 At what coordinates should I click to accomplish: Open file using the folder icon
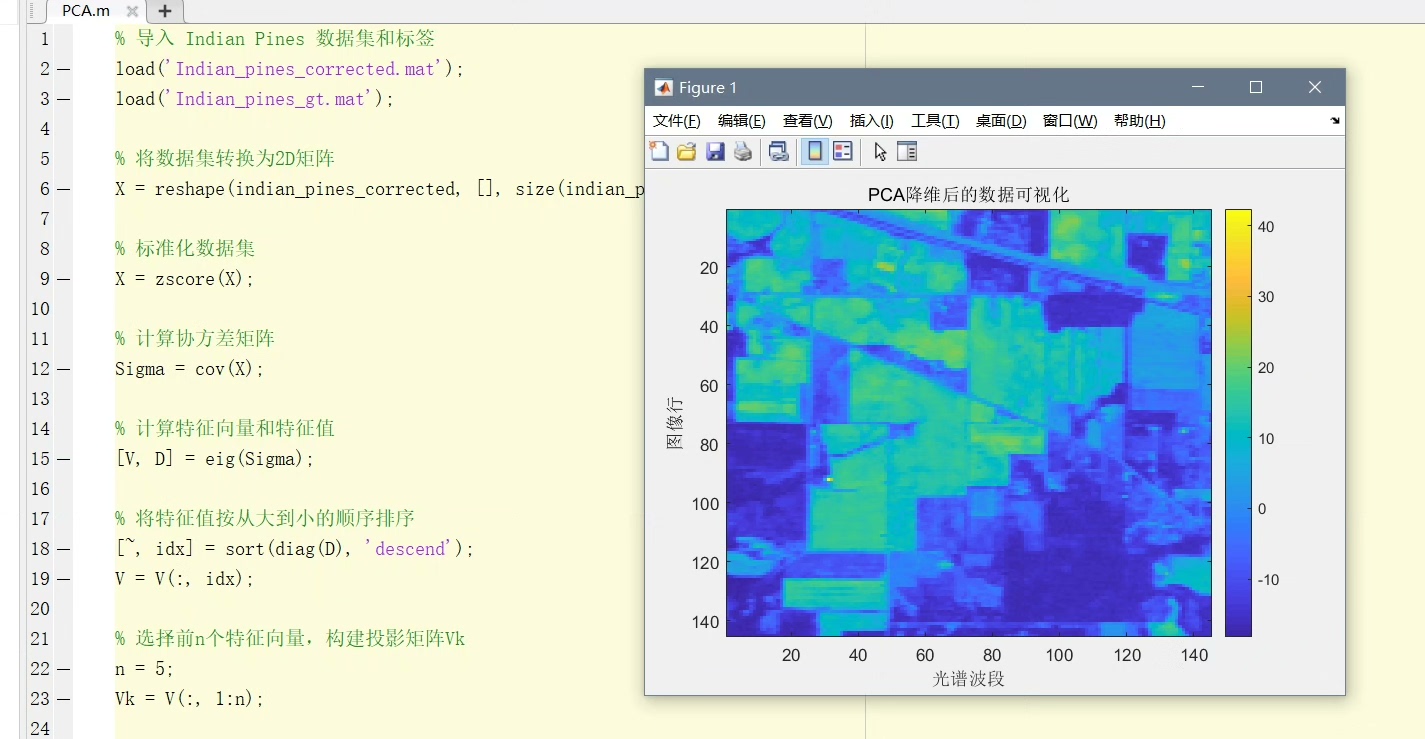pos(687,151)
